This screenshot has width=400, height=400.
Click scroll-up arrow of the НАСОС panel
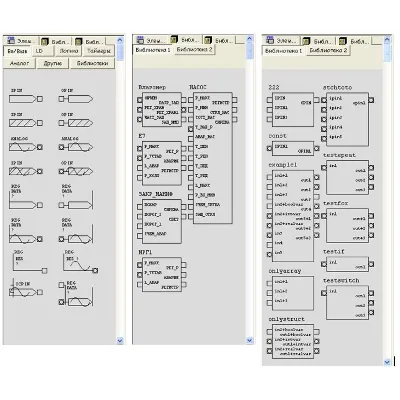pyautogui.click(x=250, y=39)
